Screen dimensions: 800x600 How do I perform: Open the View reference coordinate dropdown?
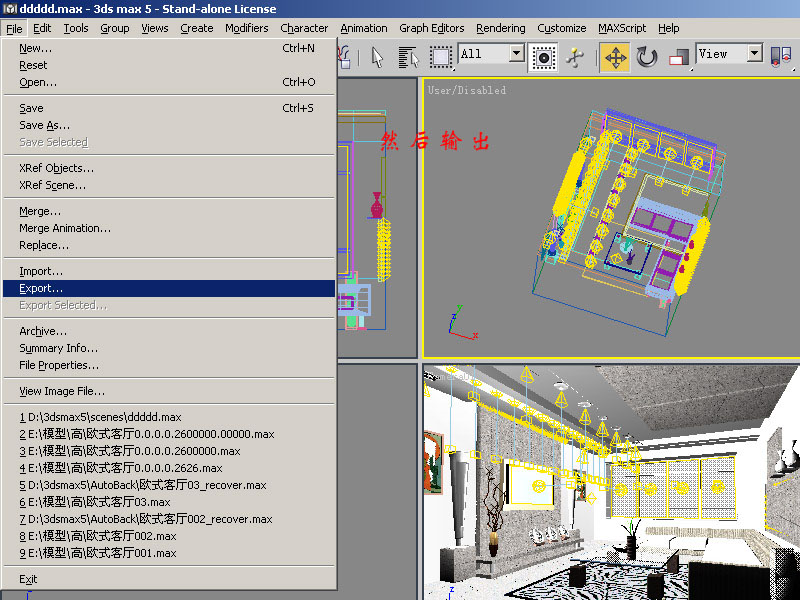754,53
